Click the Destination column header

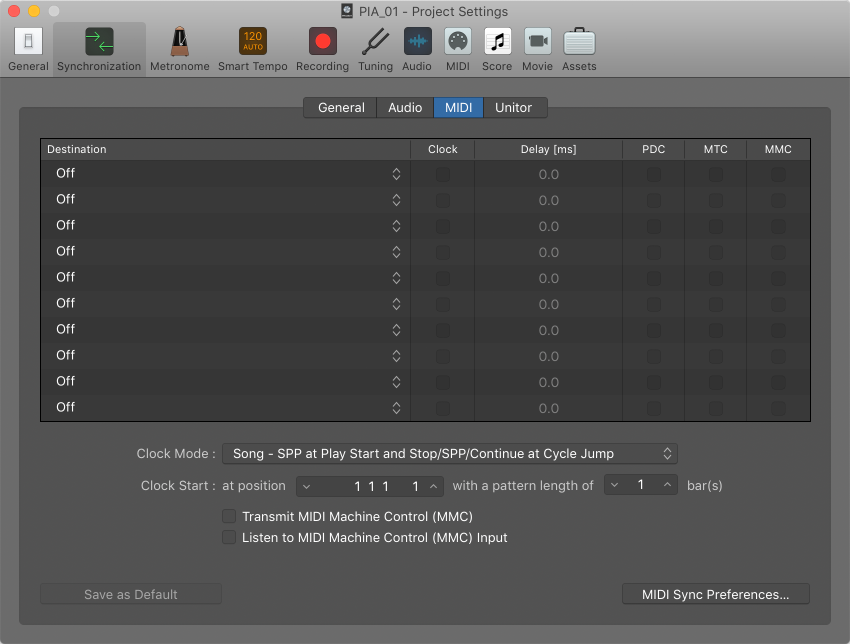(226, 149)
